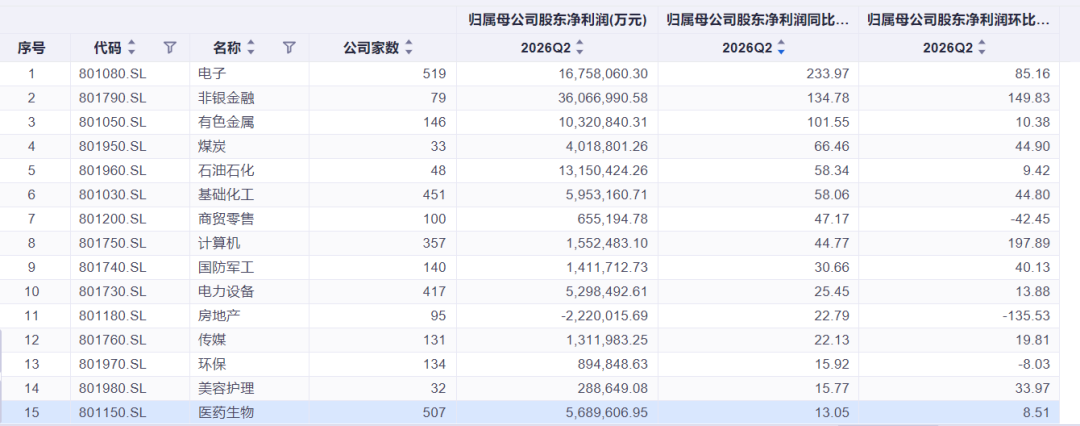
Task: Click code 801790.SL
Action: (112, 98)
